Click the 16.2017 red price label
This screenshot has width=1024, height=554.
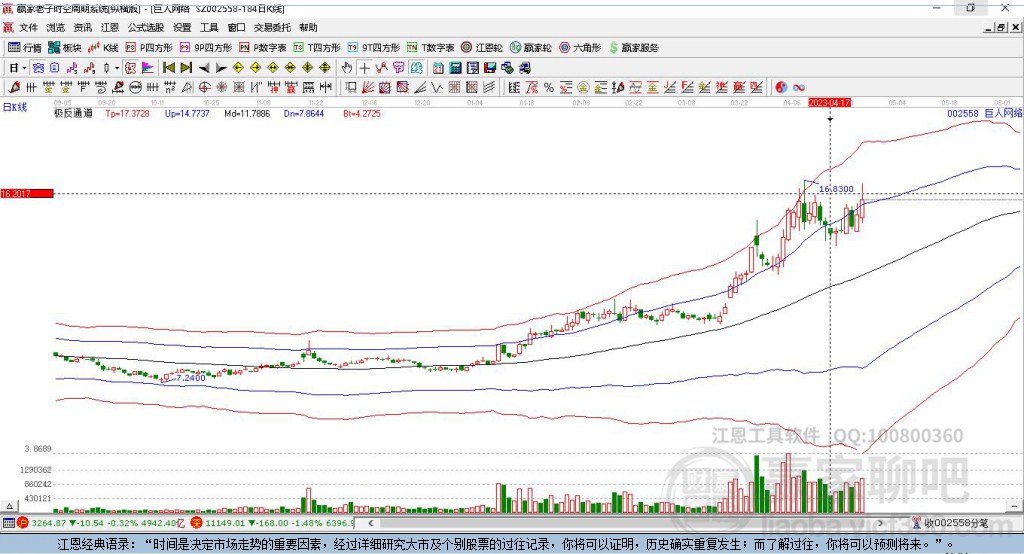tap(27, 193)
